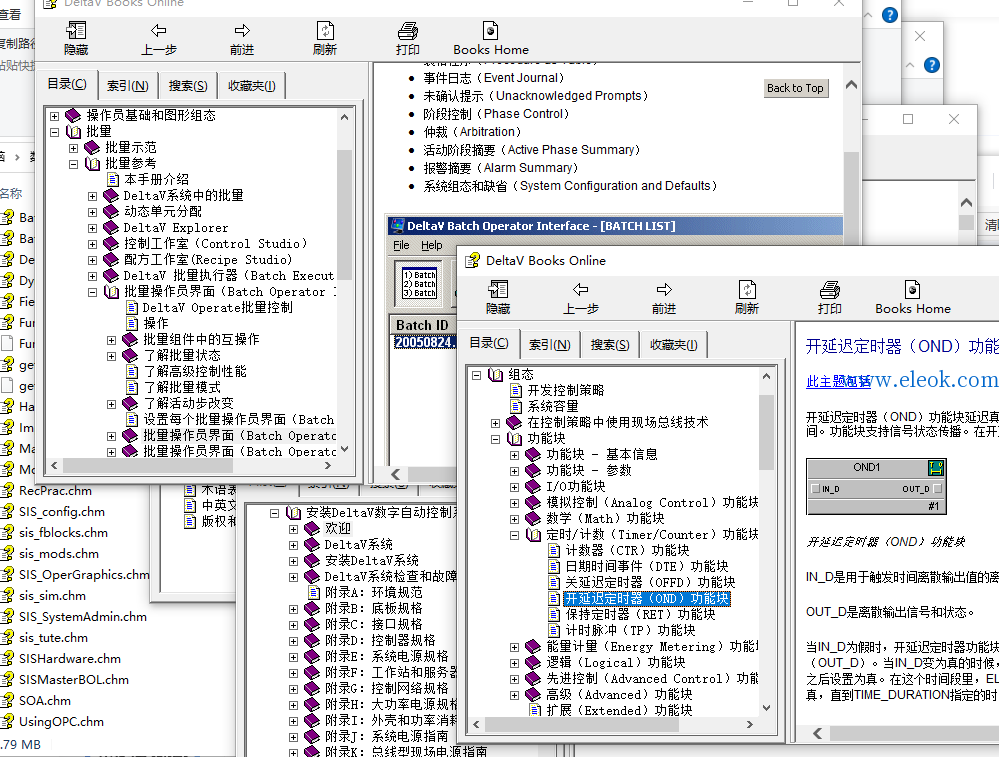999x757 pixels.
Task: Select 开延迟定时器（OND）功能块 tree item
Action: (x=647, y=598)
